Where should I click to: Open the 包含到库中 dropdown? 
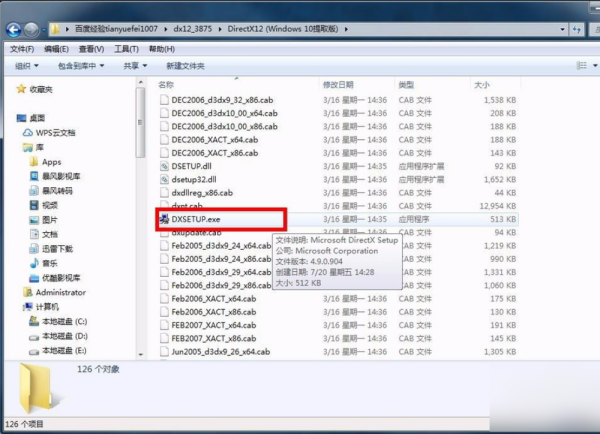[82, 65]
